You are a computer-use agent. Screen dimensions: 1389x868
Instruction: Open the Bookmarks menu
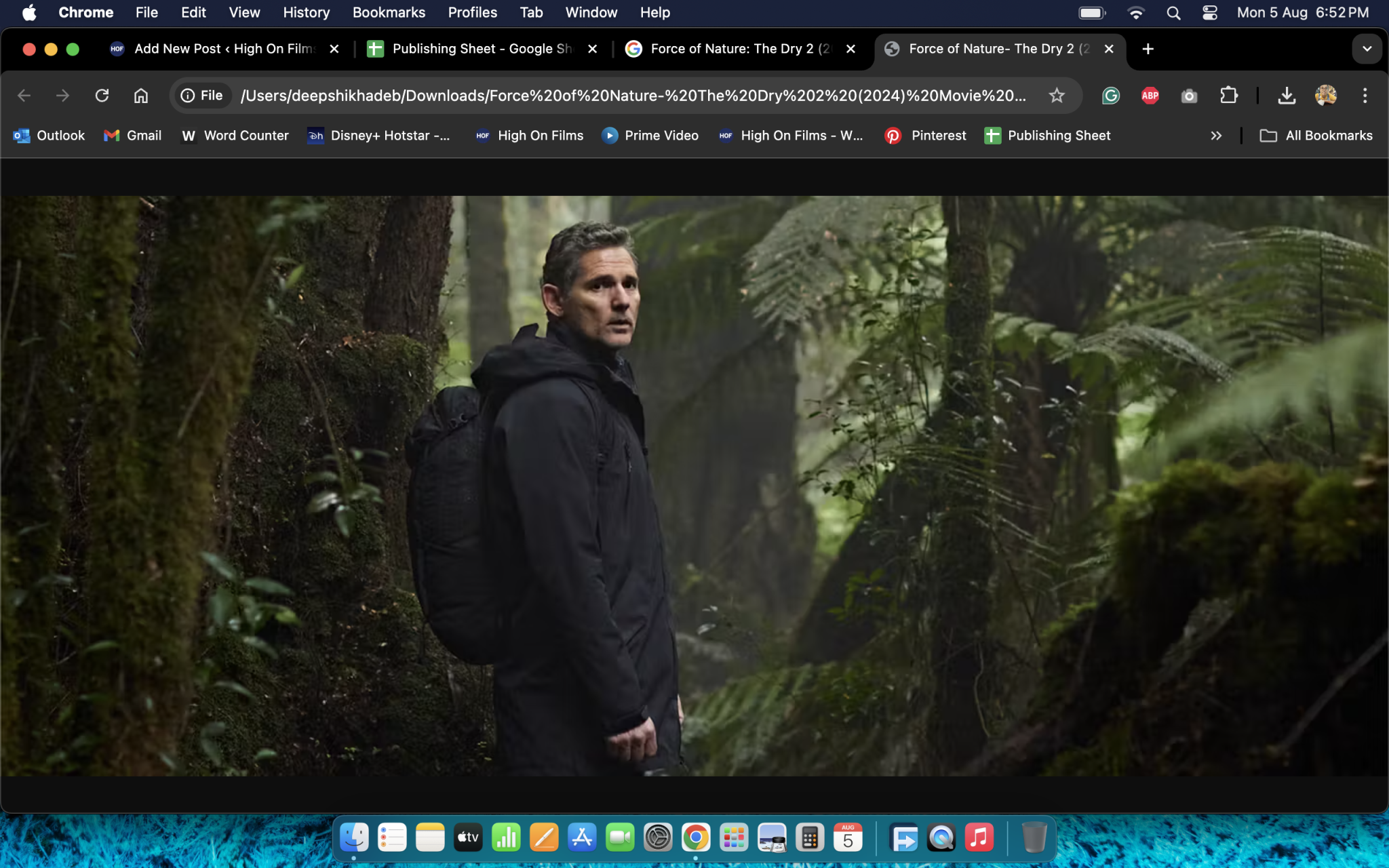tap(389, 12)
